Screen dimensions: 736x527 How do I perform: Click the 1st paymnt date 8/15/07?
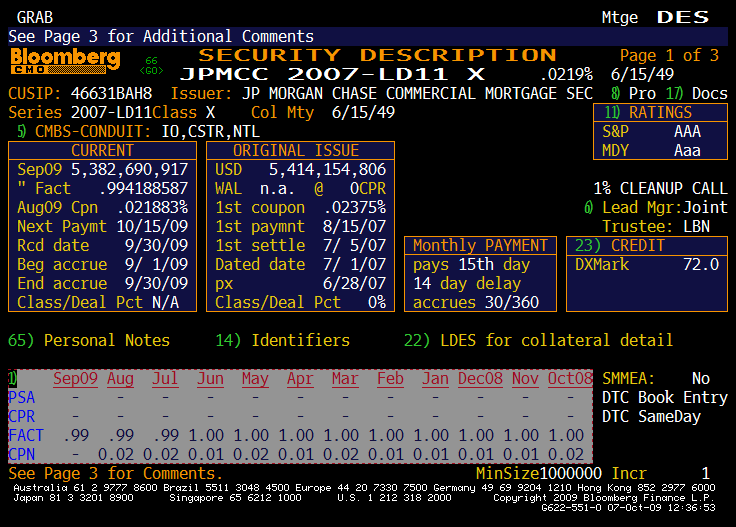tap(354, 226)
